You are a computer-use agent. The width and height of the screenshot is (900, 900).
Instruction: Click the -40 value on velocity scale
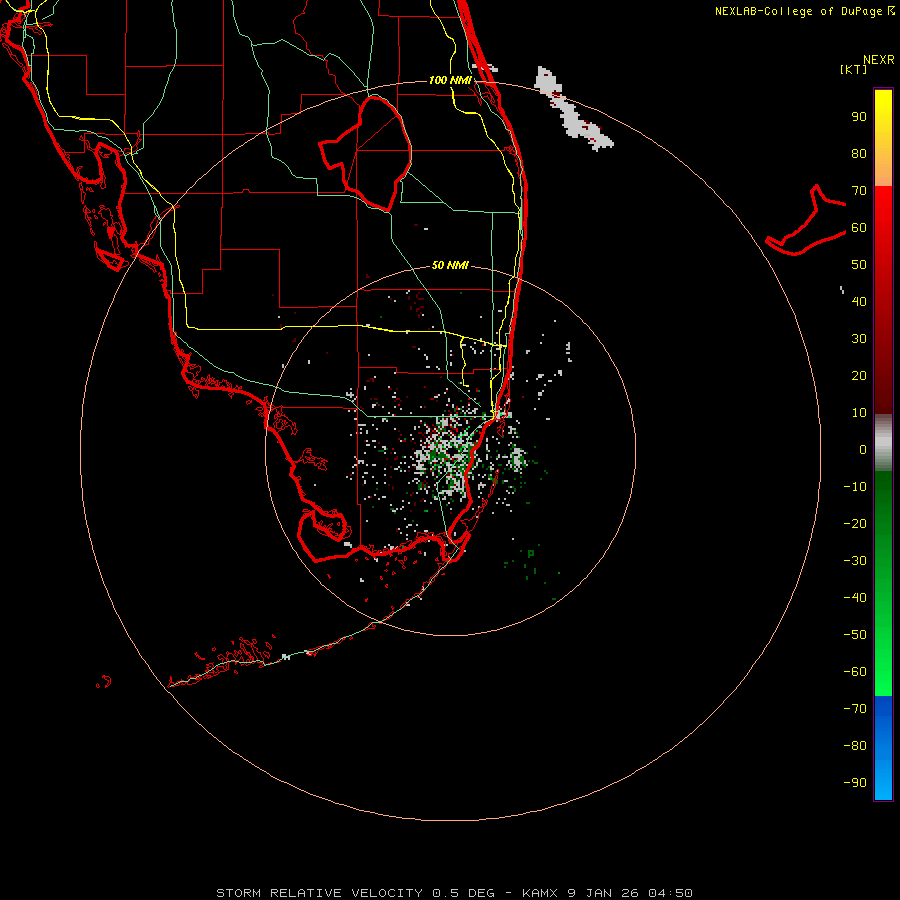click(x=855, y=598)
